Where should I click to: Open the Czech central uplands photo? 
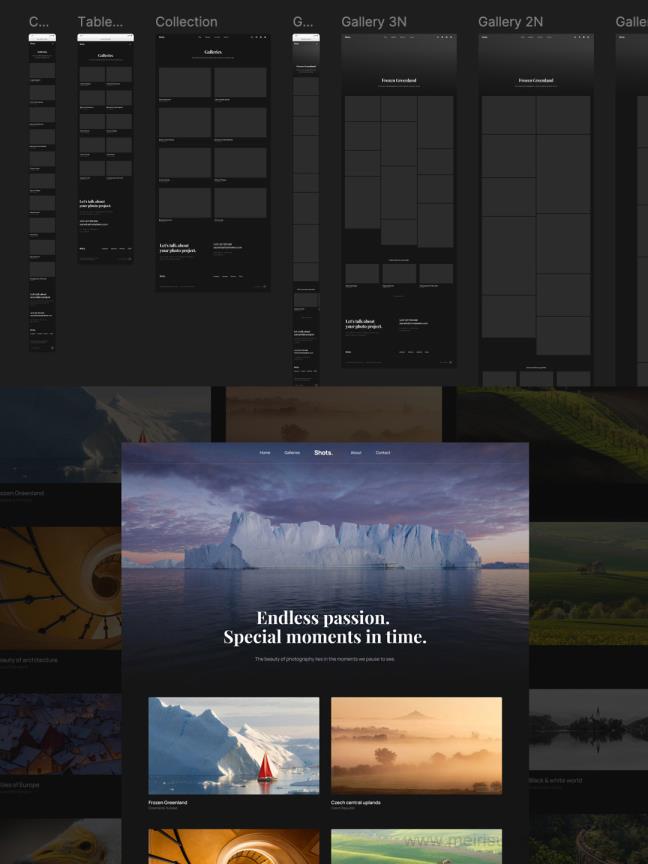416,745
